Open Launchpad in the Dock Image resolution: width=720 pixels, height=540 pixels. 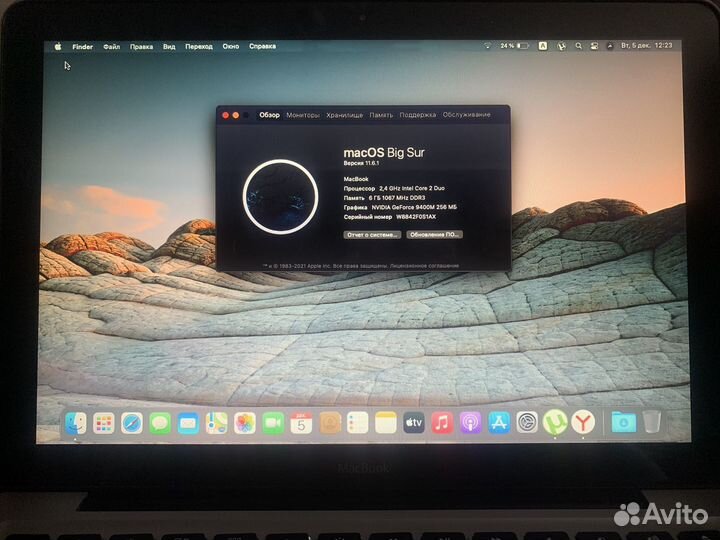(104, 423)
